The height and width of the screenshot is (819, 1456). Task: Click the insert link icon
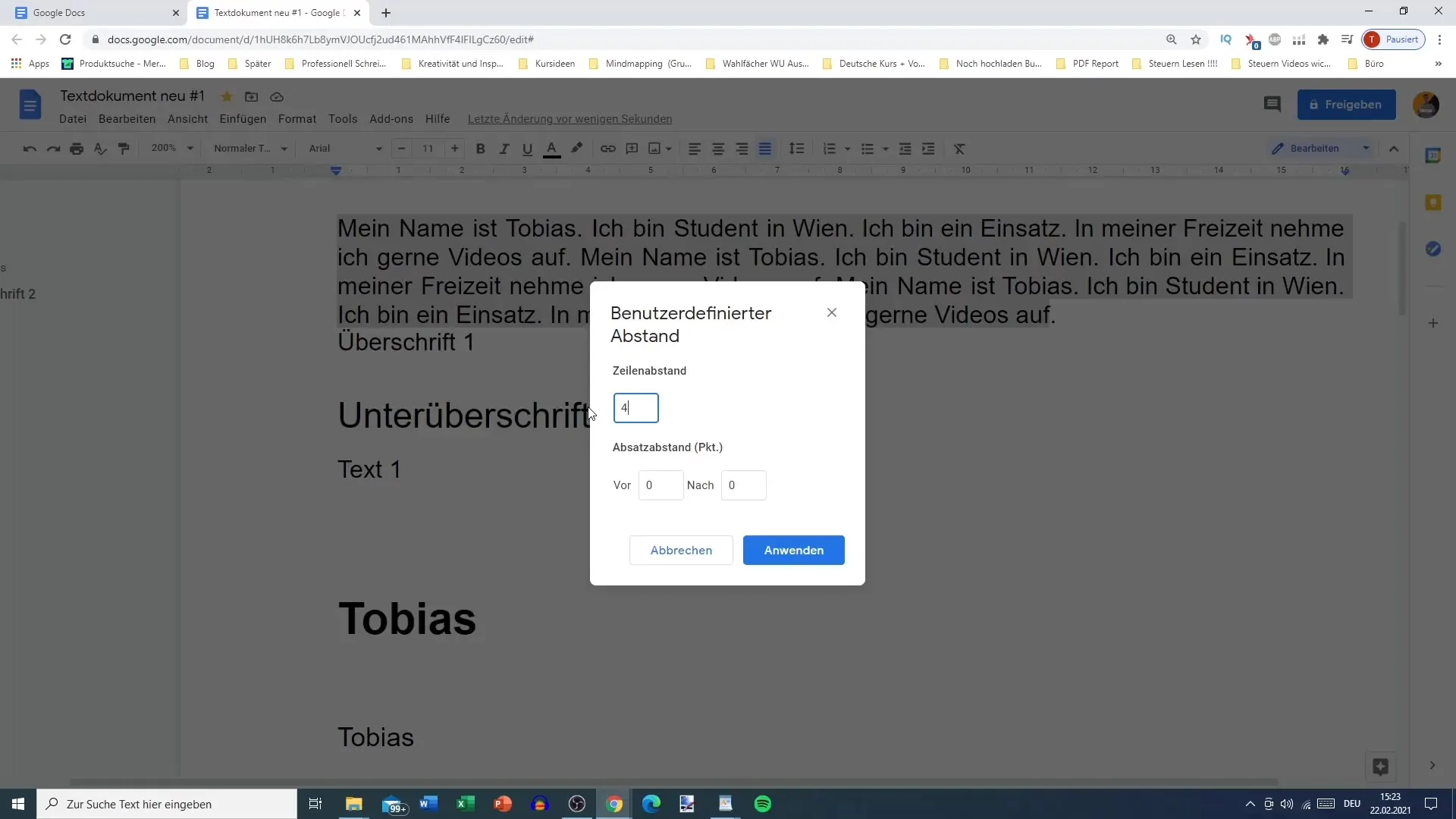607,149
